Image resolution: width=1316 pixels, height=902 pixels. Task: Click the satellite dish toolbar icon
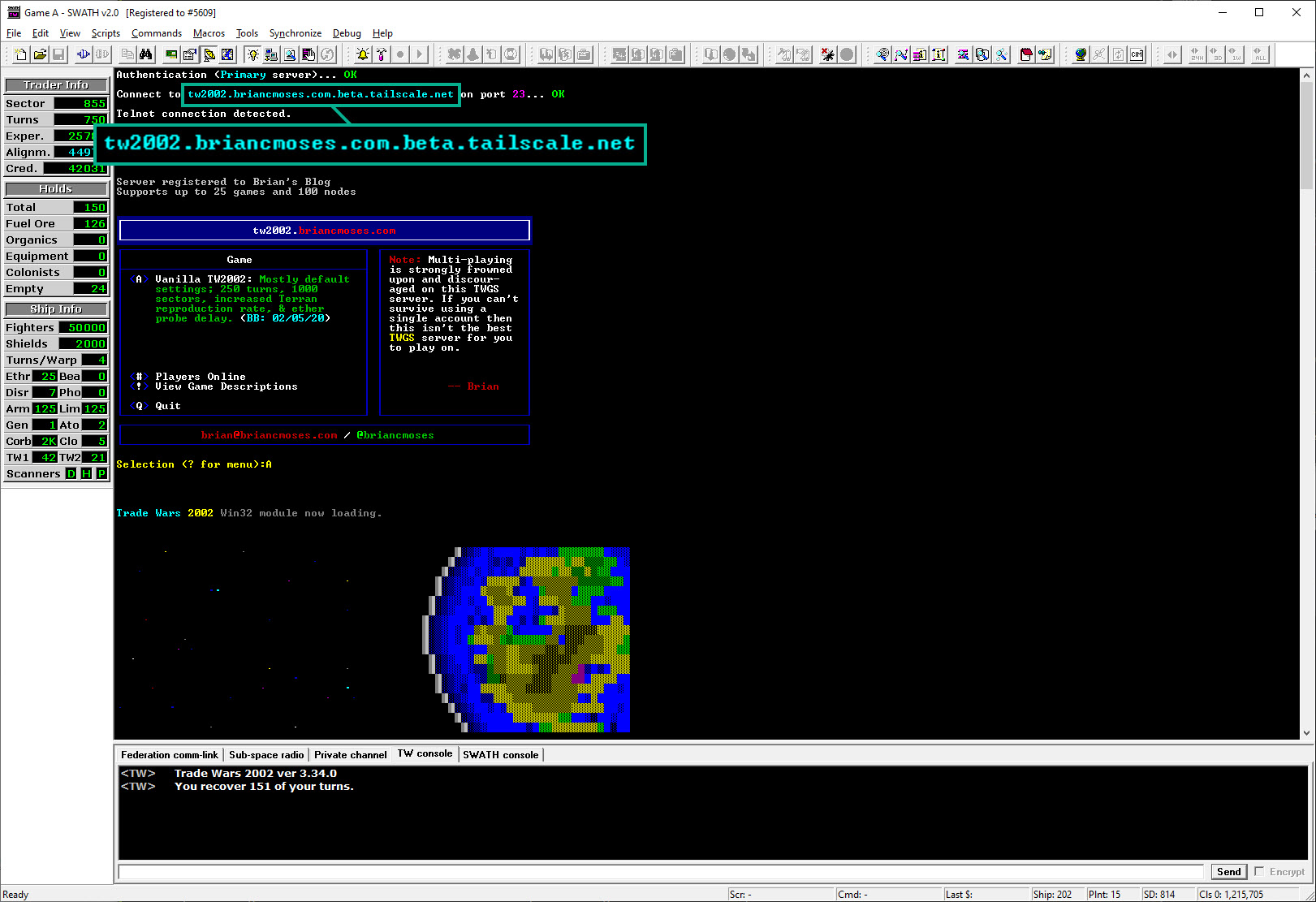[209, 54]
